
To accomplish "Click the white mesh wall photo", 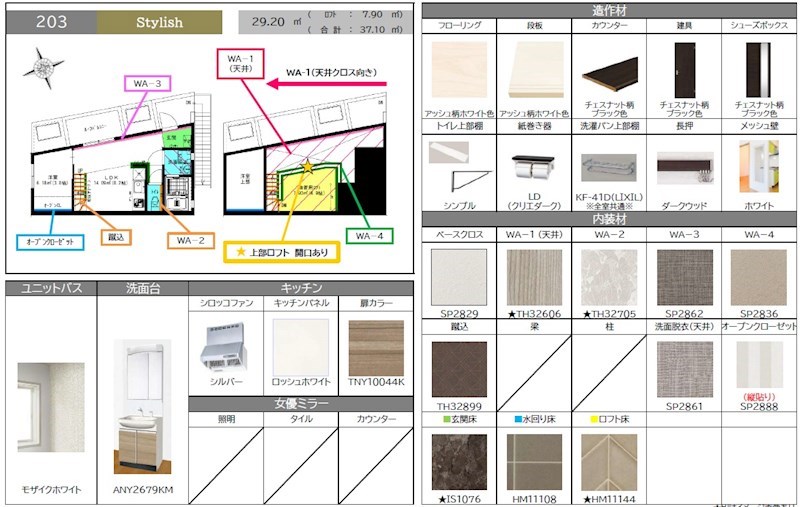I will click(x=758, y=166).
